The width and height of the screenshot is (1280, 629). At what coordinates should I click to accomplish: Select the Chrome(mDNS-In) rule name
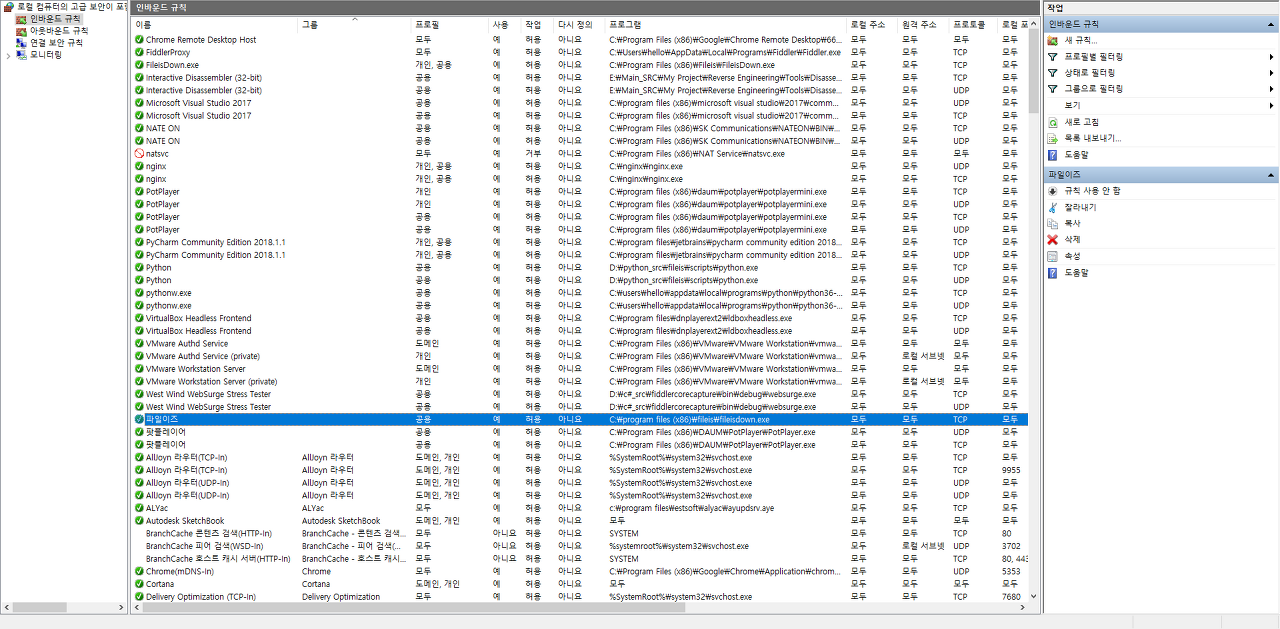point(180,571)
